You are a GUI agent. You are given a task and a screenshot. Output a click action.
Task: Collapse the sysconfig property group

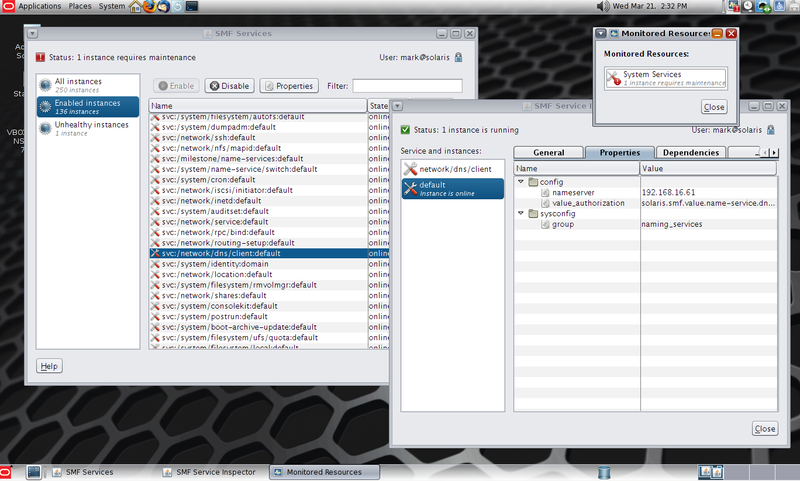coord(520,213)
